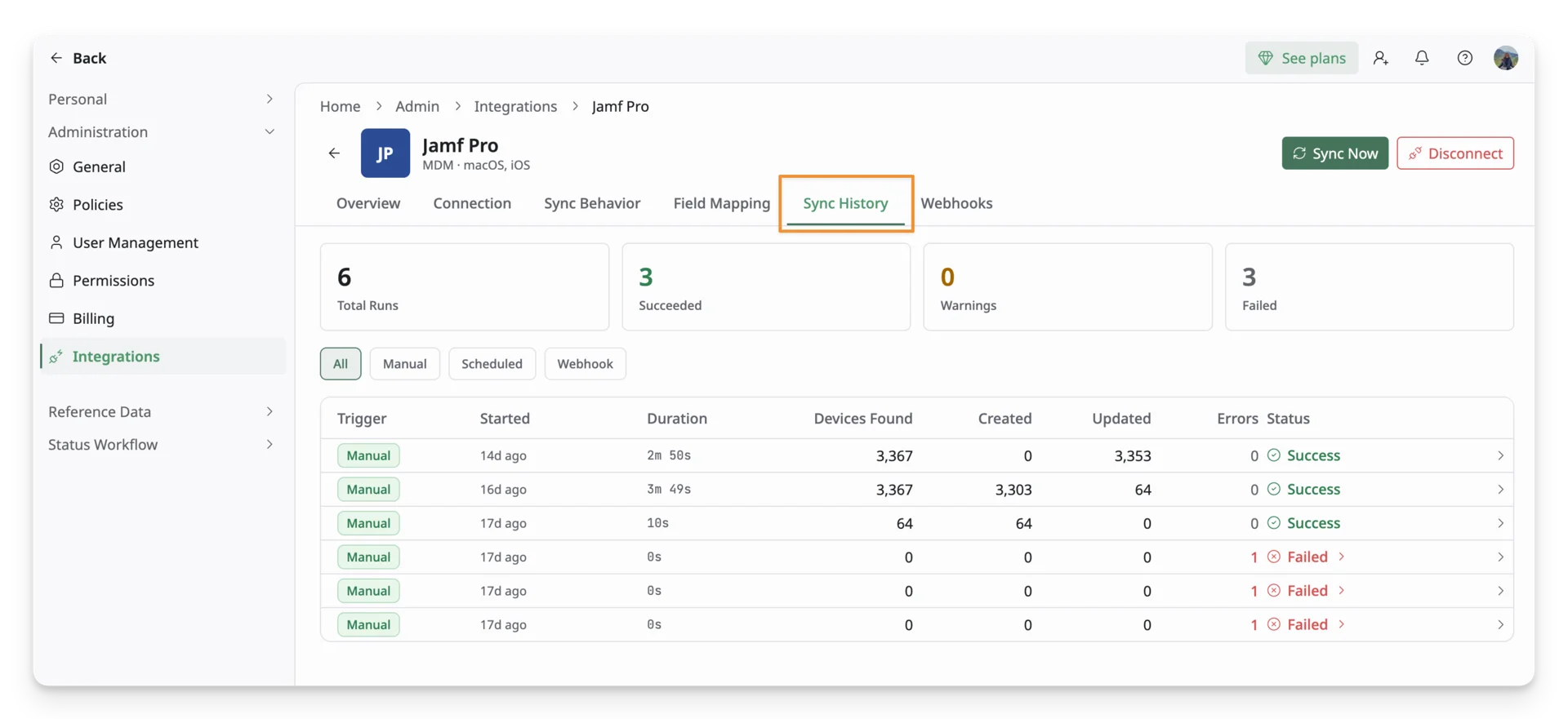The image size is (1568, 719).
Task: Click the Permissions lock icon
Action: 56,281
